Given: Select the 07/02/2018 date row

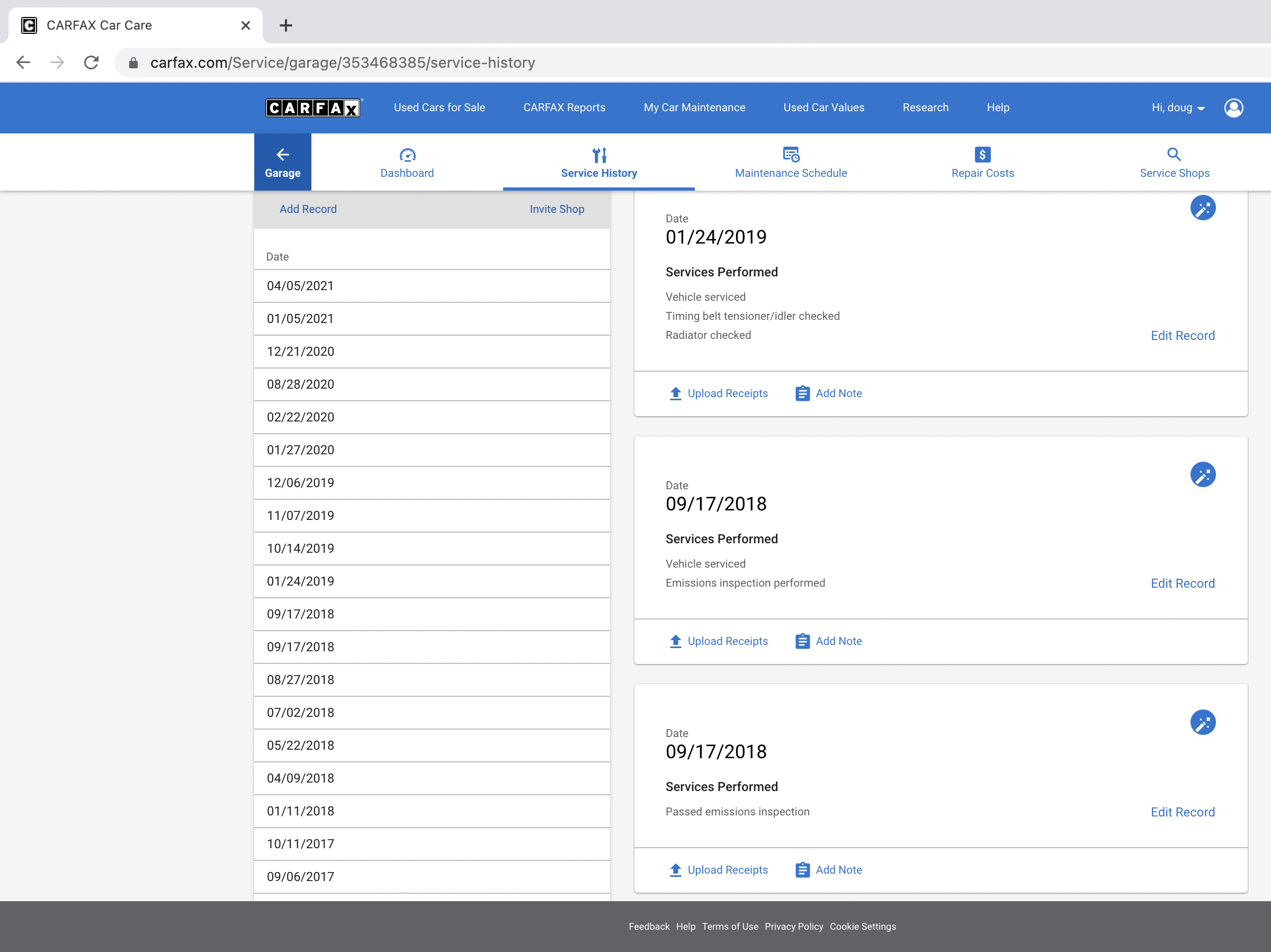Looking at the screenshot, I should coord(432,713).
